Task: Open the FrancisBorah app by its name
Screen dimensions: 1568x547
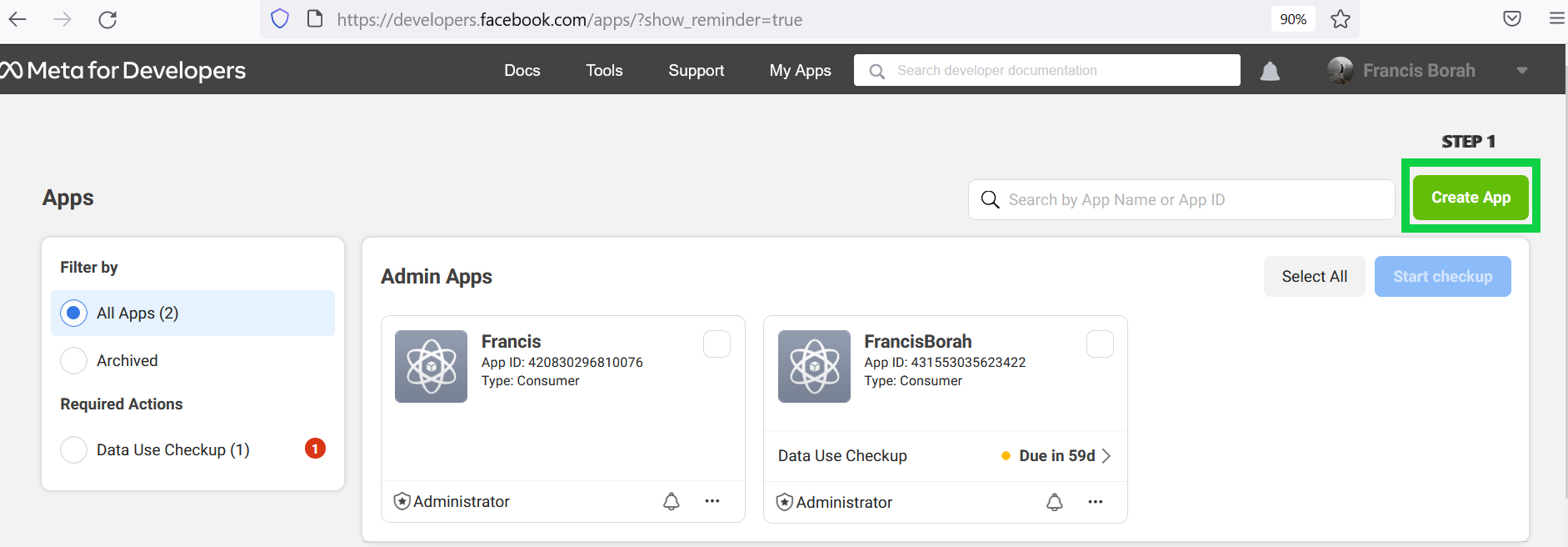Action: point(917,341)
